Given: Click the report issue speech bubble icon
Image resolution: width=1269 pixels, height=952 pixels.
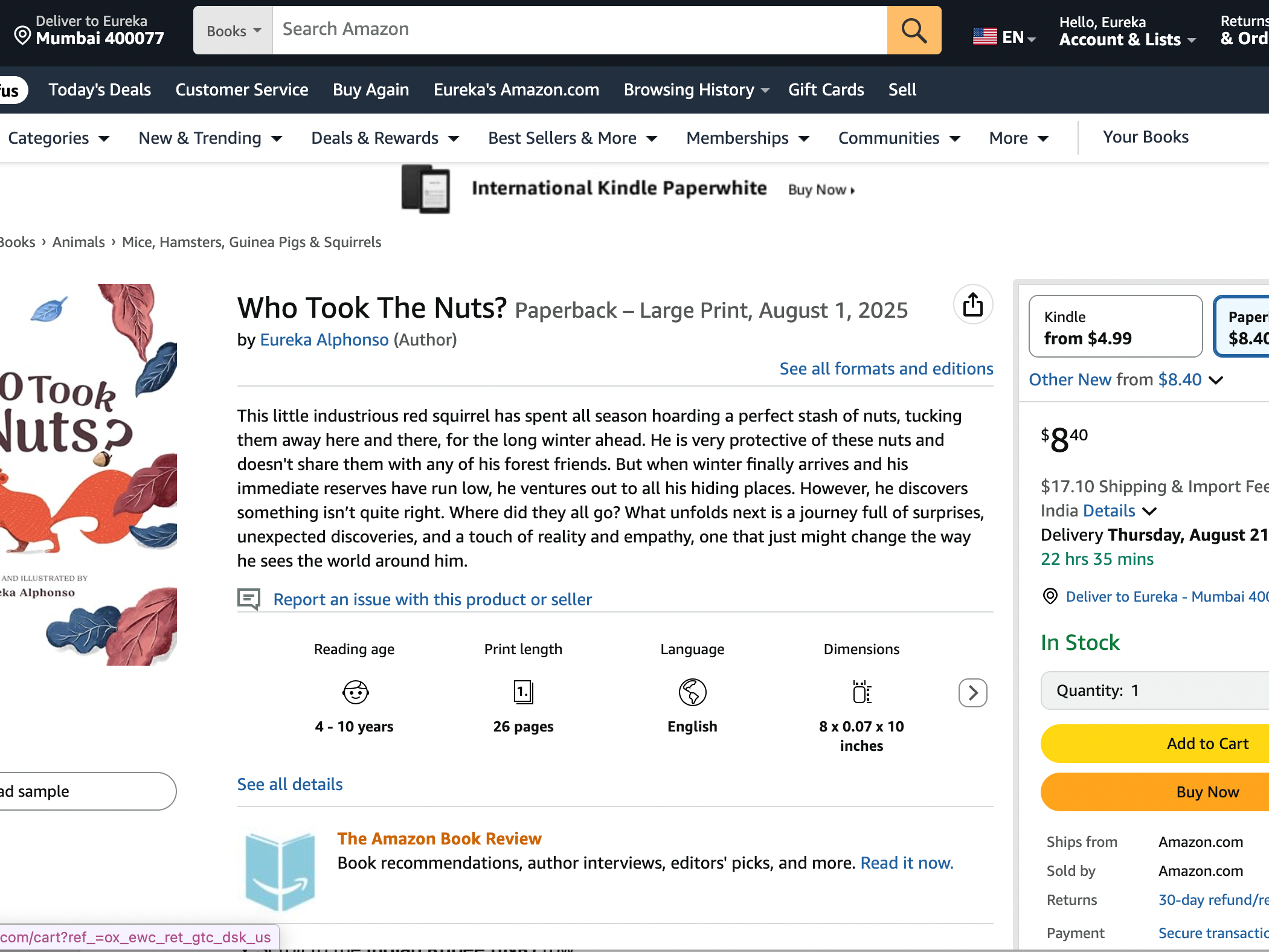Looking at the screenshot, I should tap(248, 599).
